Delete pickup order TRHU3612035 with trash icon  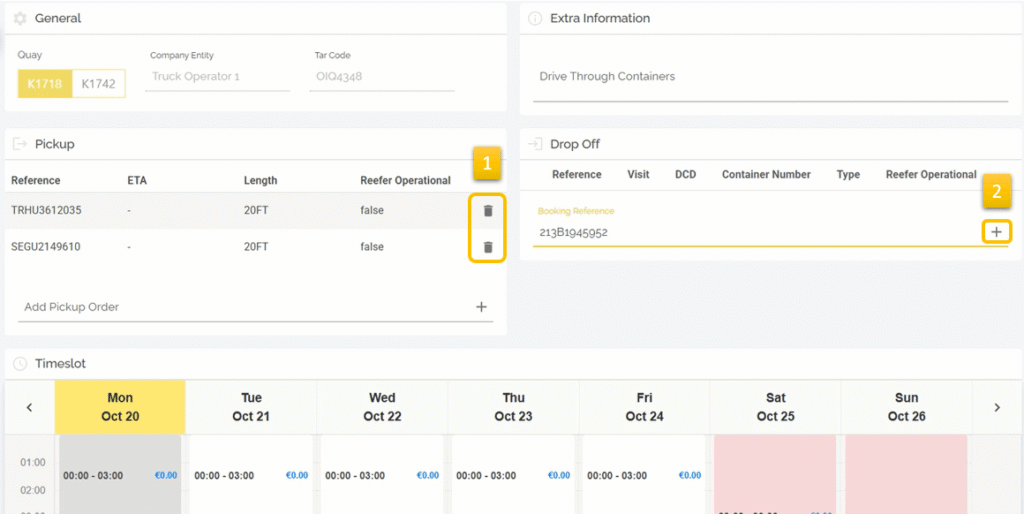coord(488,211)
